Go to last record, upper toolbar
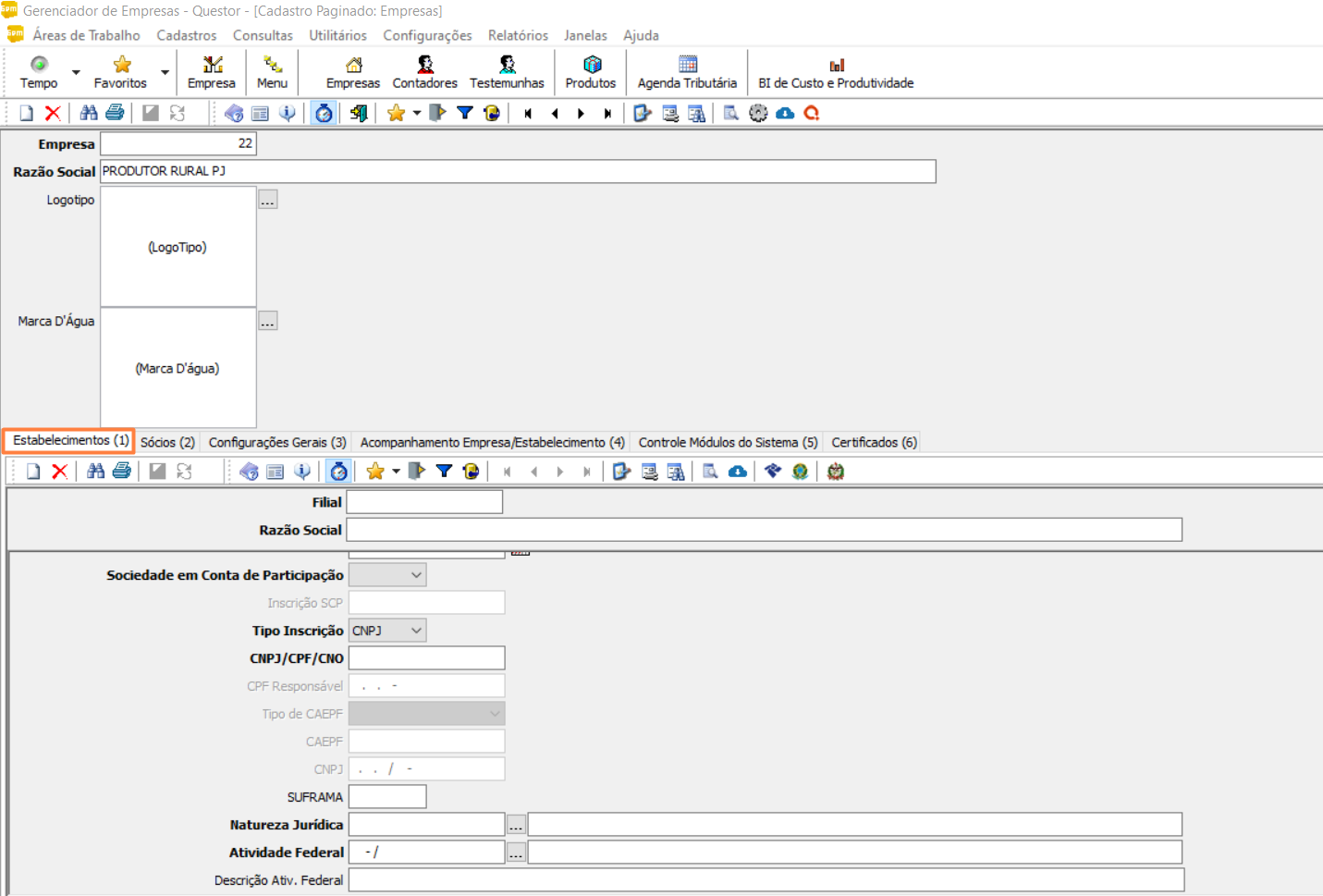This screenshot has height=896, width=1323. pos(607,113)
